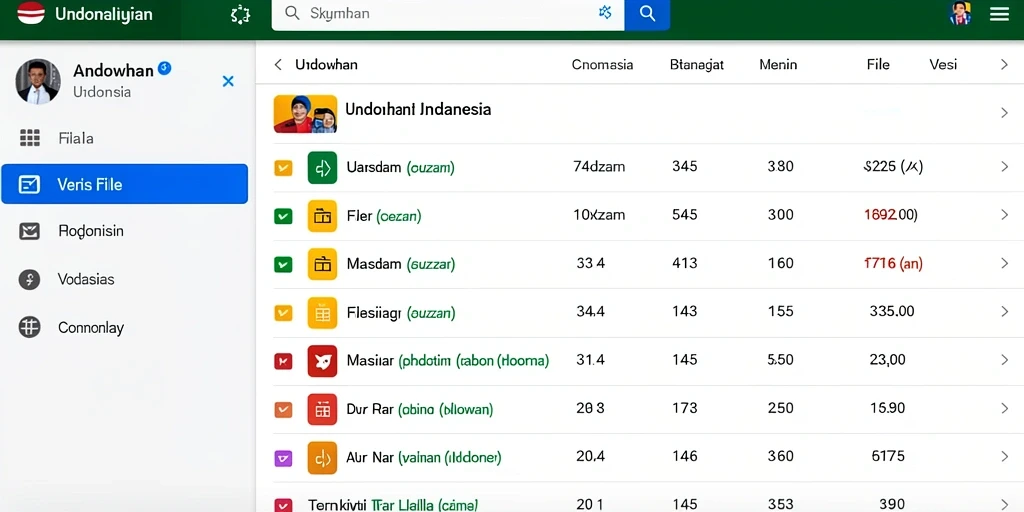Toggle the Aır Nar row checkbox
1024x512 pixels.
tap(283, 458)
